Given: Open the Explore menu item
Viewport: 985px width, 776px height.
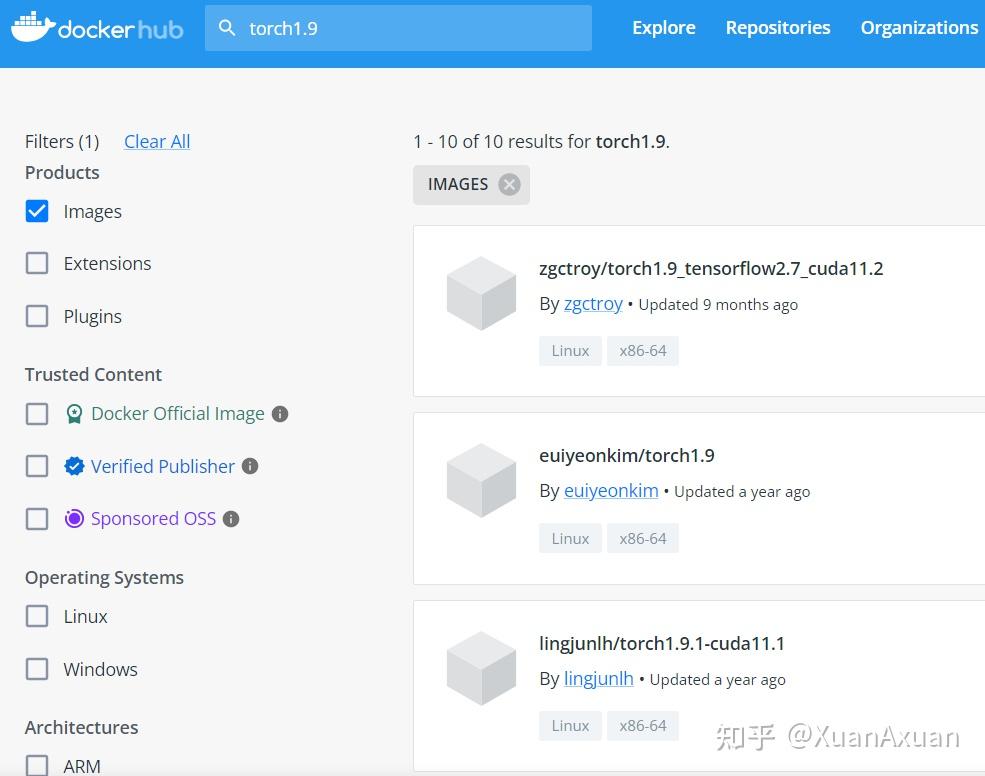Looking at the screenshot, I should pyautogui.click(x=663, y=28).
